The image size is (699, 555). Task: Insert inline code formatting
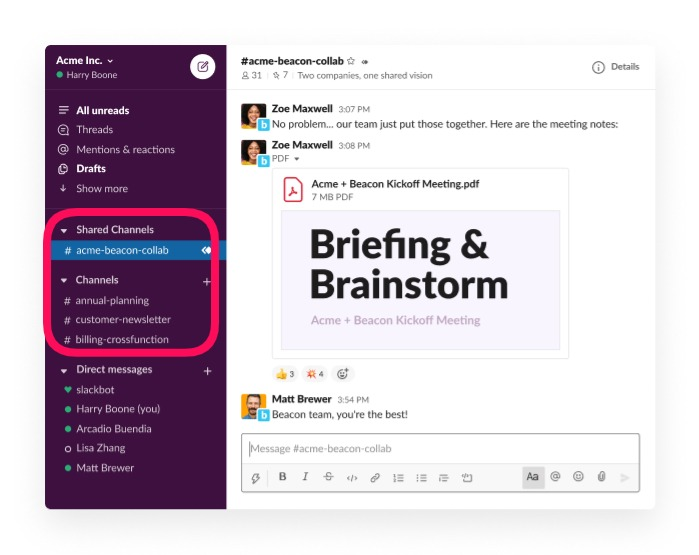tap(352, 478)
